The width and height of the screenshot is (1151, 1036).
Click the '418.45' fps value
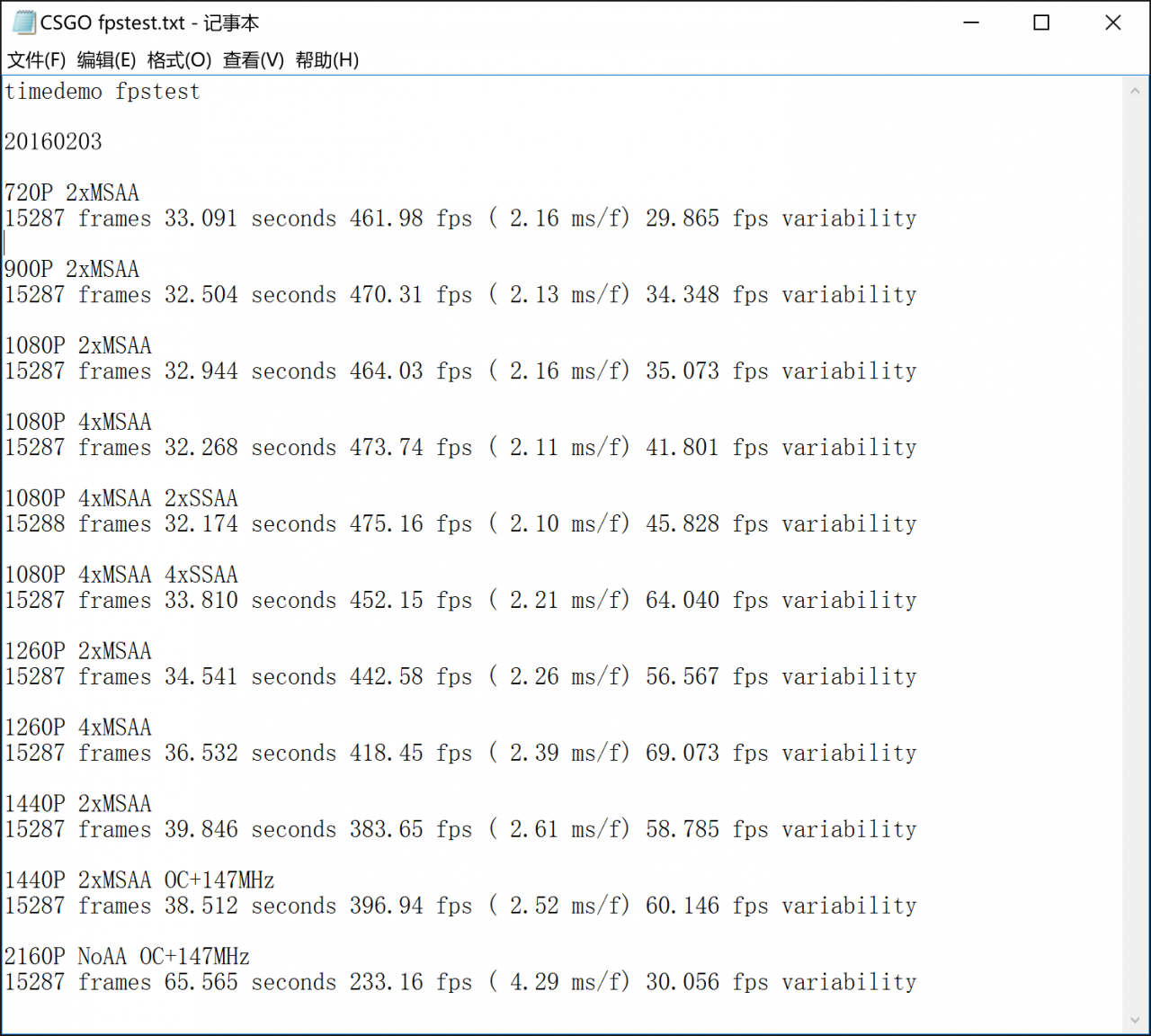pos(386,754)
